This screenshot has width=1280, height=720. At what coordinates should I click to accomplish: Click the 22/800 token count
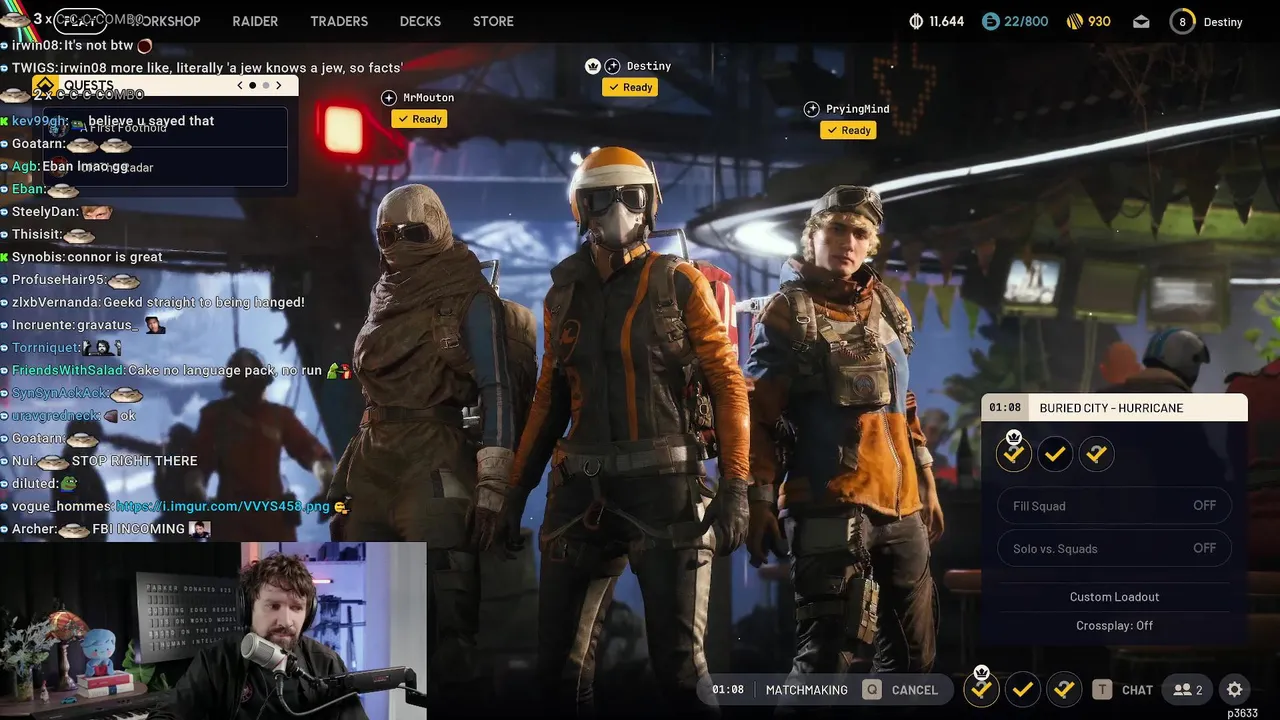1027,21
